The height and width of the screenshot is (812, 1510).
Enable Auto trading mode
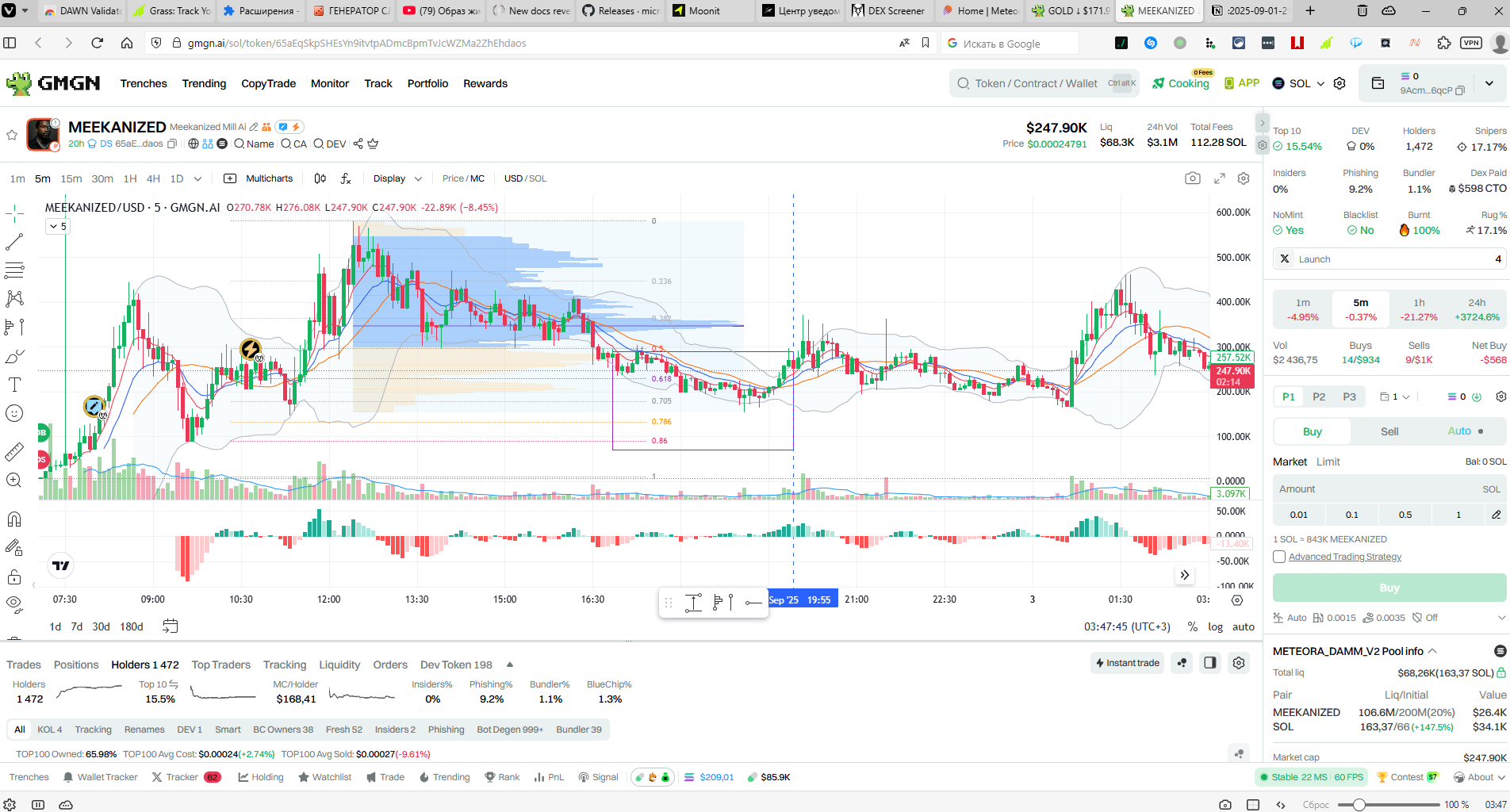click(1465, 431)
